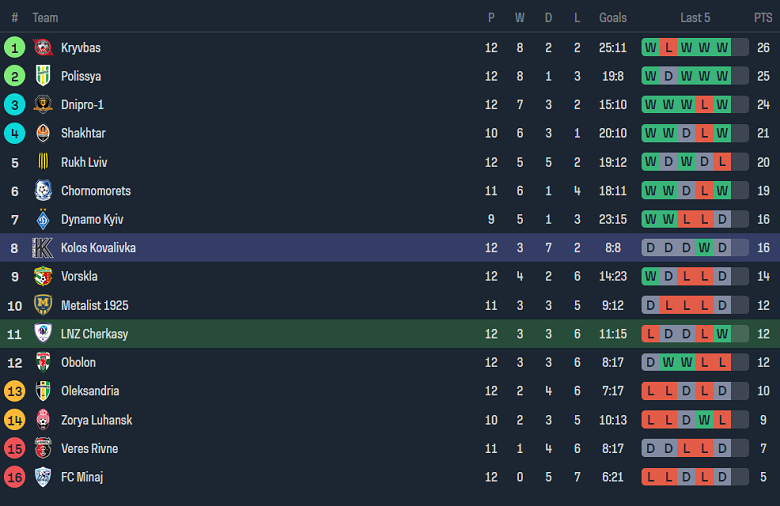Click the Dnipro-1 club crest
This screenshot has width=780, height=506.
click(x=43, y=105)
